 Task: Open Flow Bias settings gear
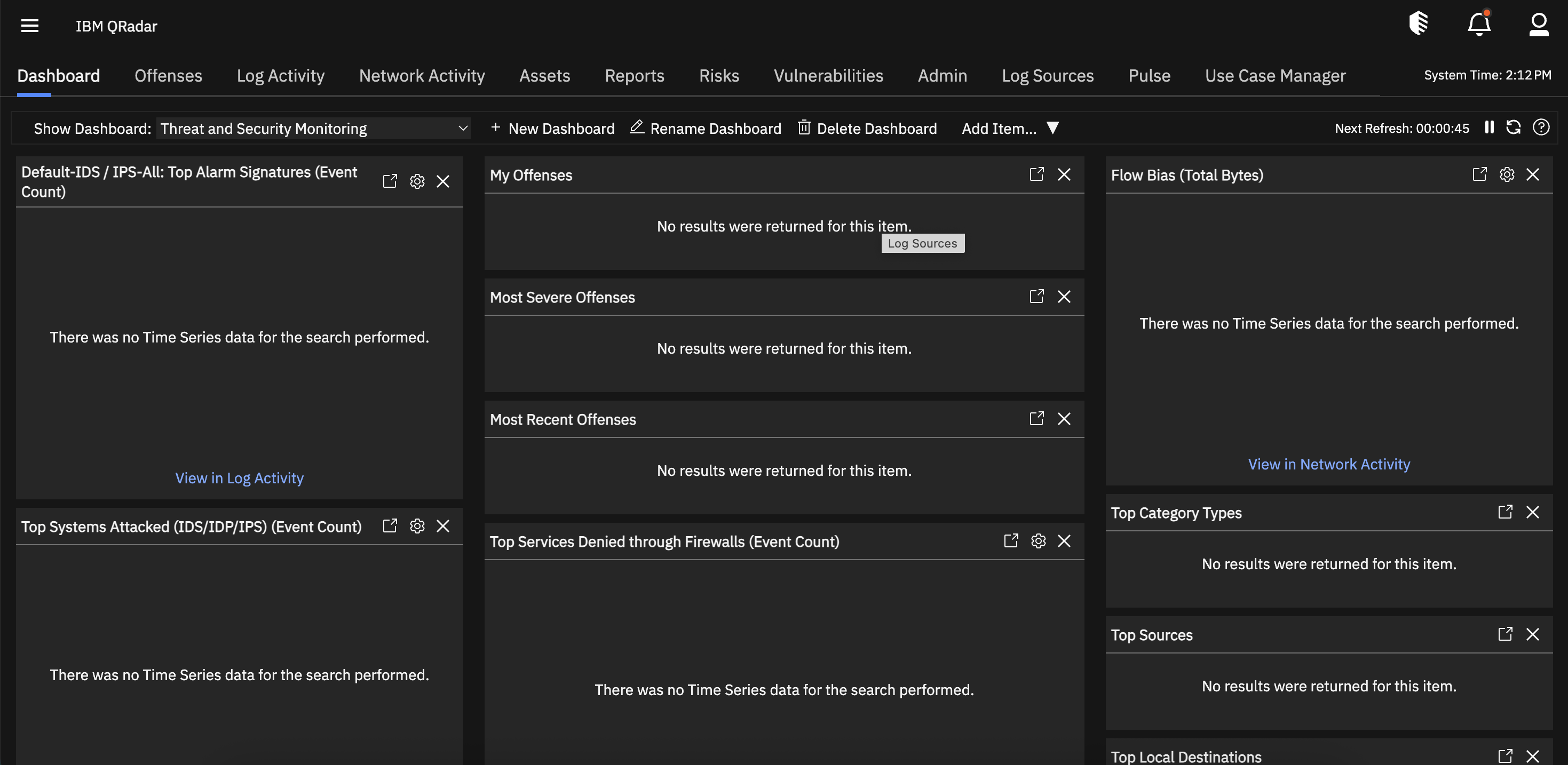(x=1507, y=174)
